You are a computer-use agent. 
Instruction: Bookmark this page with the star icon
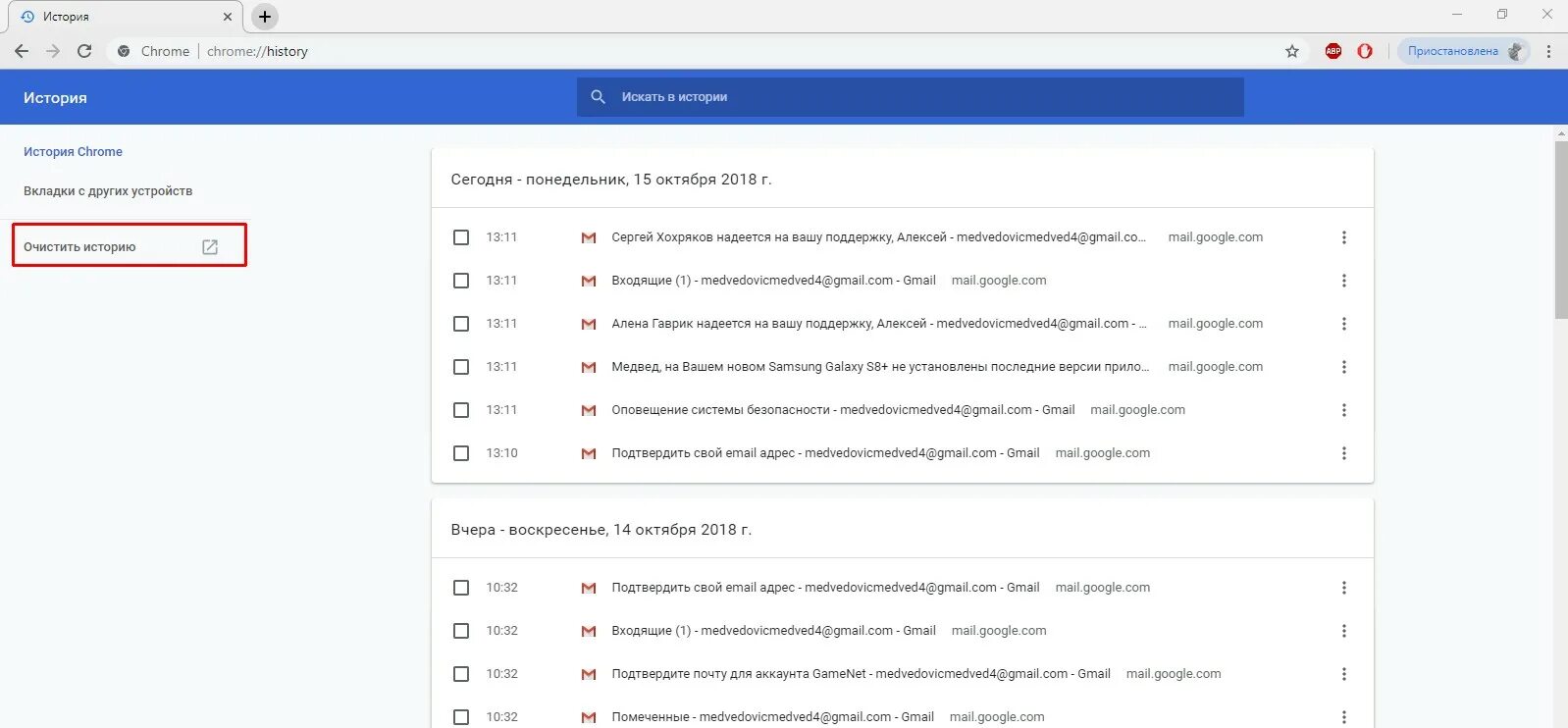1292,51
